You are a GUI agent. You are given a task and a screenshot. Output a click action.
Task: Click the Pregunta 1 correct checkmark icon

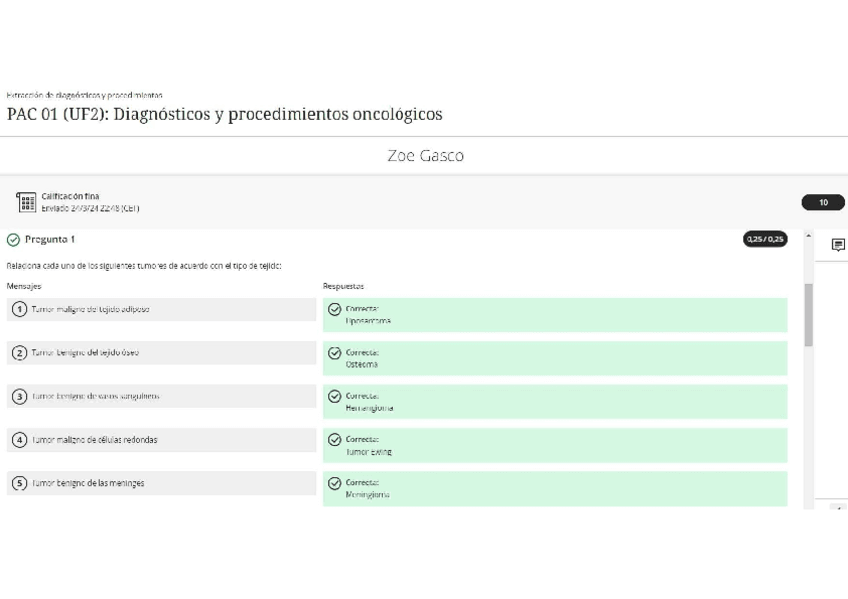[x=13, y=240]
